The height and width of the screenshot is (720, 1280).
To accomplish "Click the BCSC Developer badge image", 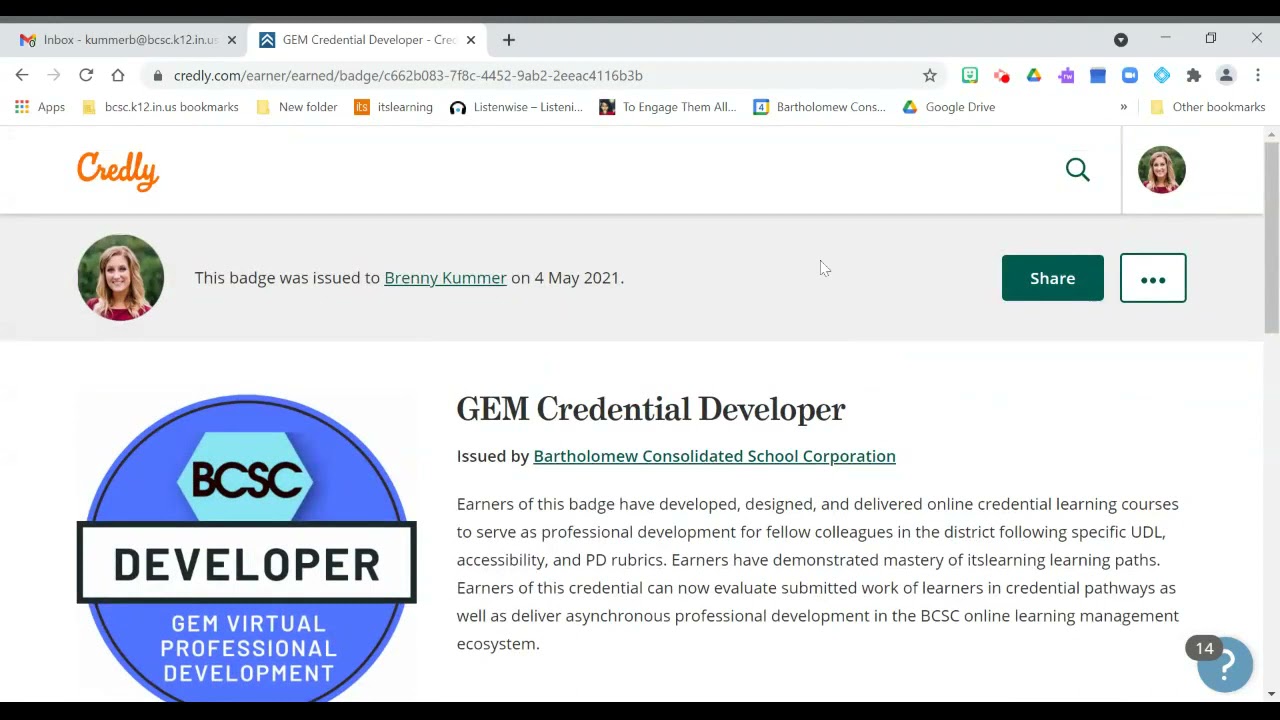I will click(x=247, y=548).
